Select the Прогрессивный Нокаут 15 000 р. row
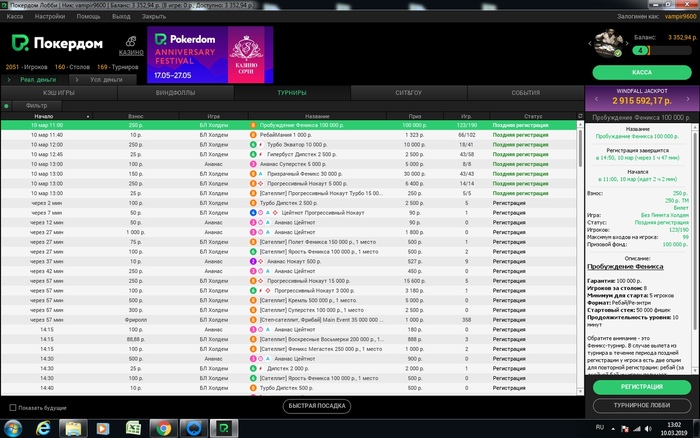The width and height of the screenshot is (700, 438). point(289,281)
